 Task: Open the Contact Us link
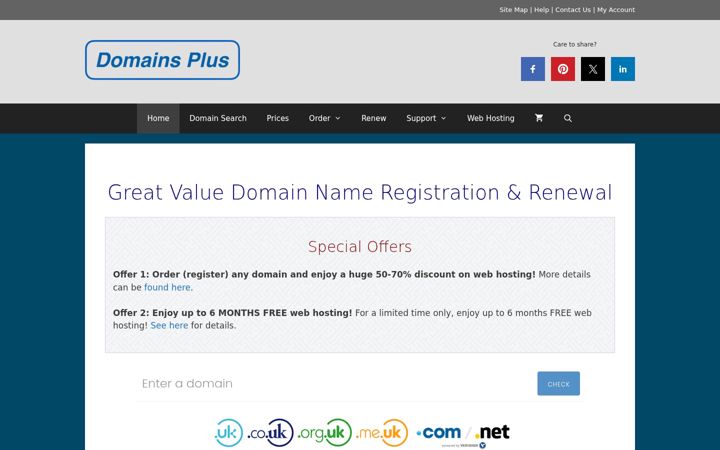(x=573, y=10)
